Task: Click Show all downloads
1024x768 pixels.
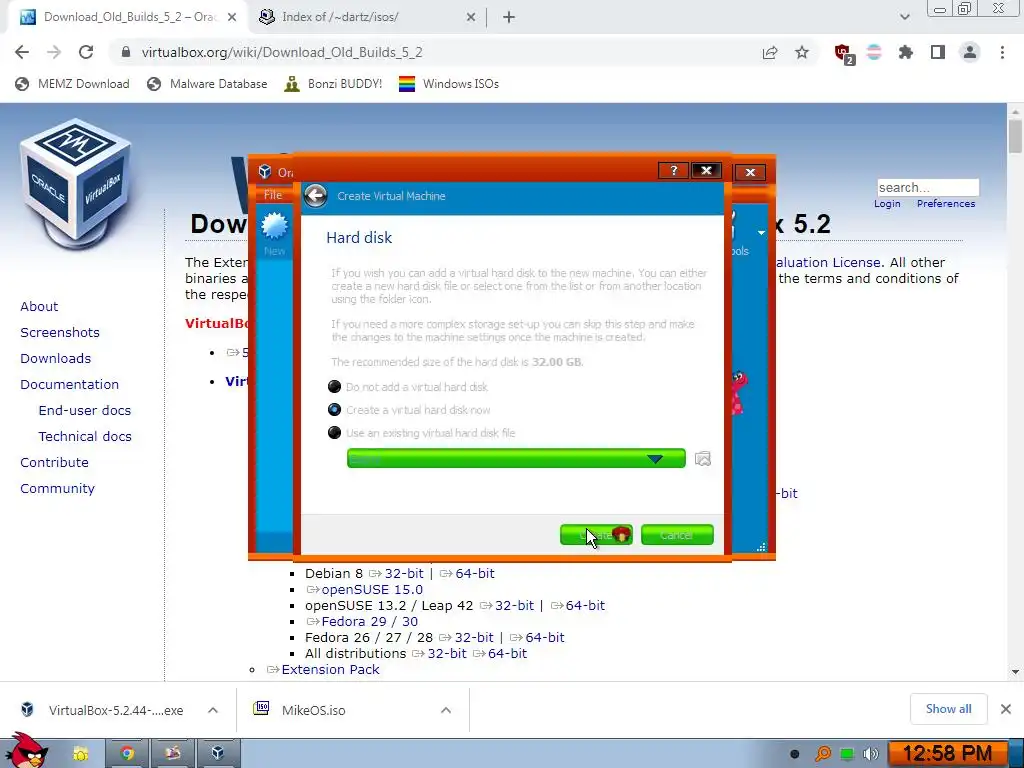Action: point(948,709)
